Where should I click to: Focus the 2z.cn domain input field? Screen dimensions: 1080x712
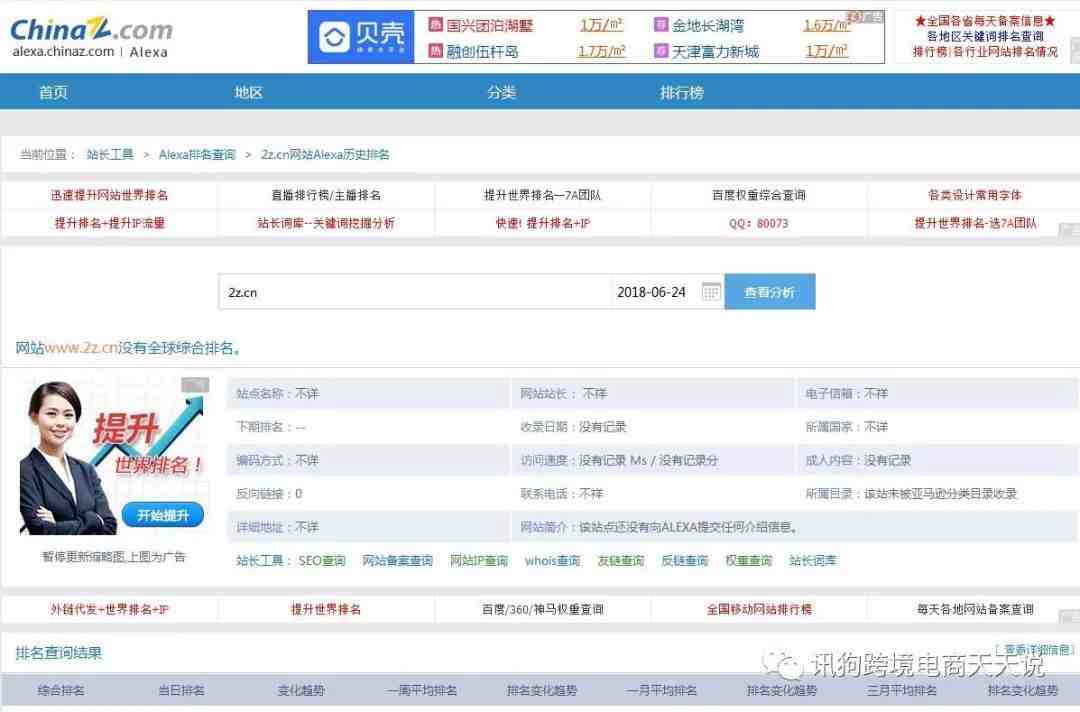click(415, 292)
